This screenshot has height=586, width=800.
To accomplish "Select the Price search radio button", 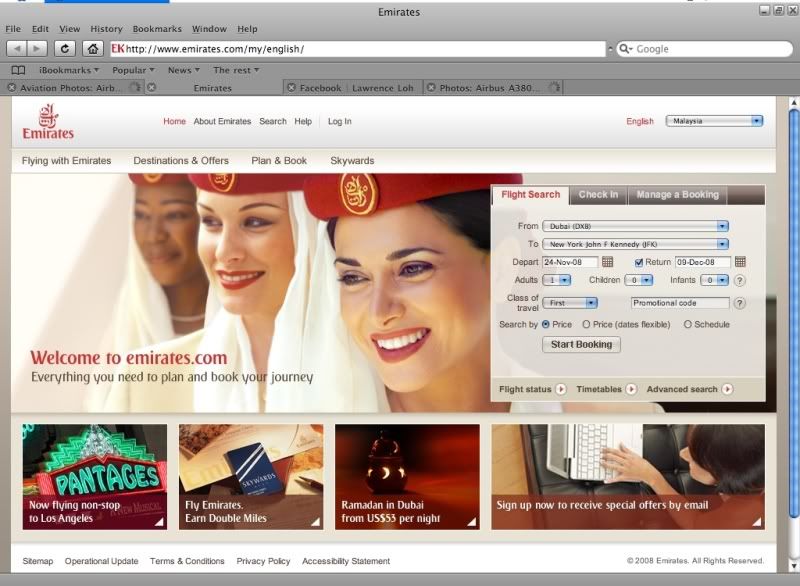I will pyautogui.click(x=546, y=324).
